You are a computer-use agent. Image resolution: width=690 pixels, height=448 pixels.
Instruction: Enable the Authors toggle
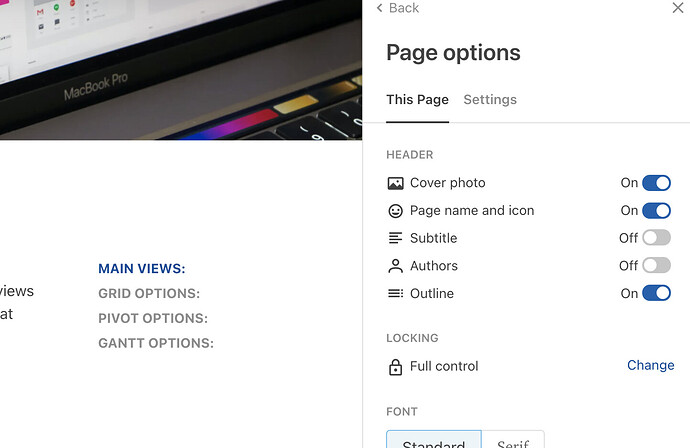click(x=656, y=266)
